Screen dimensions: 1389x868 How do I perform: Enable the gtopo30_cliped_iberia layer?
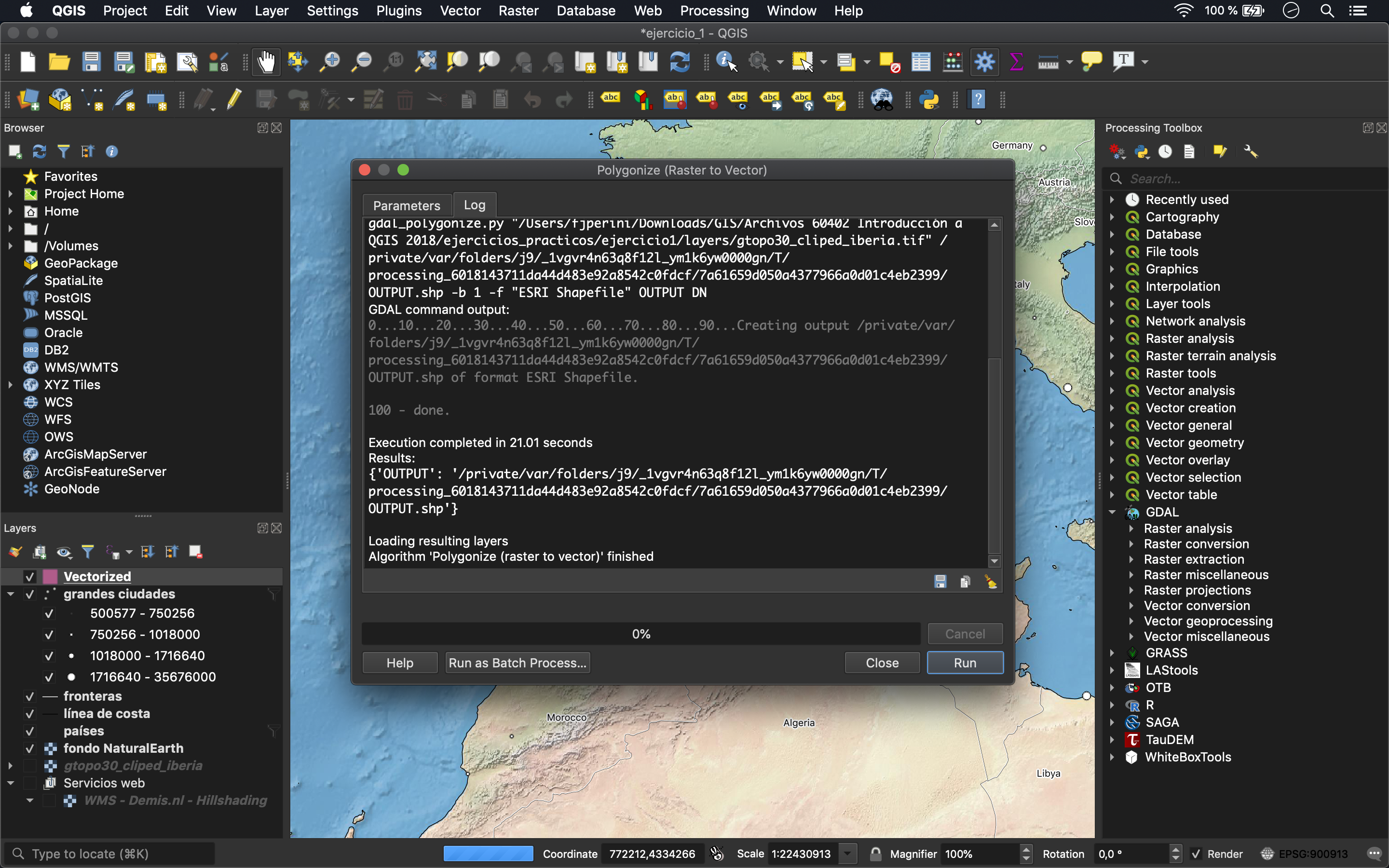(x=30, y=766)
